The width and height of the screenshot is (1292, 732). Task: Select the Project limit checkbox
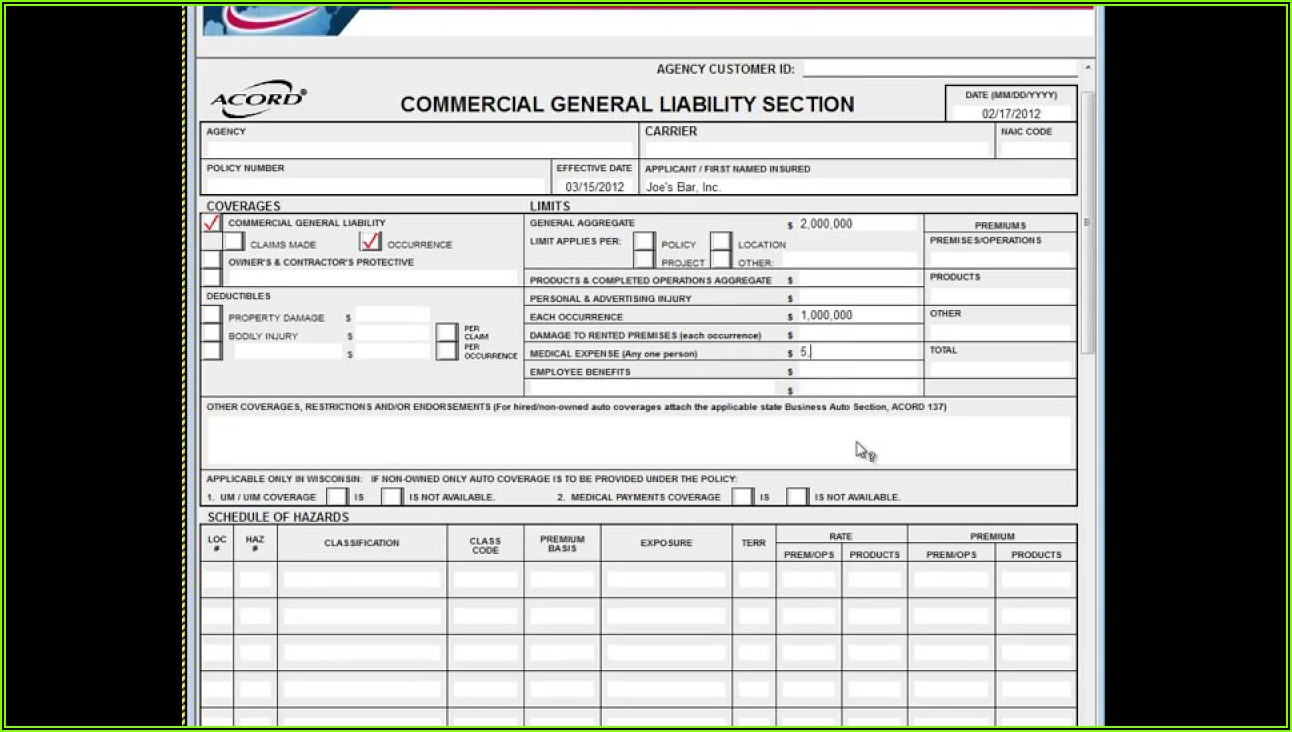point(644,261)
